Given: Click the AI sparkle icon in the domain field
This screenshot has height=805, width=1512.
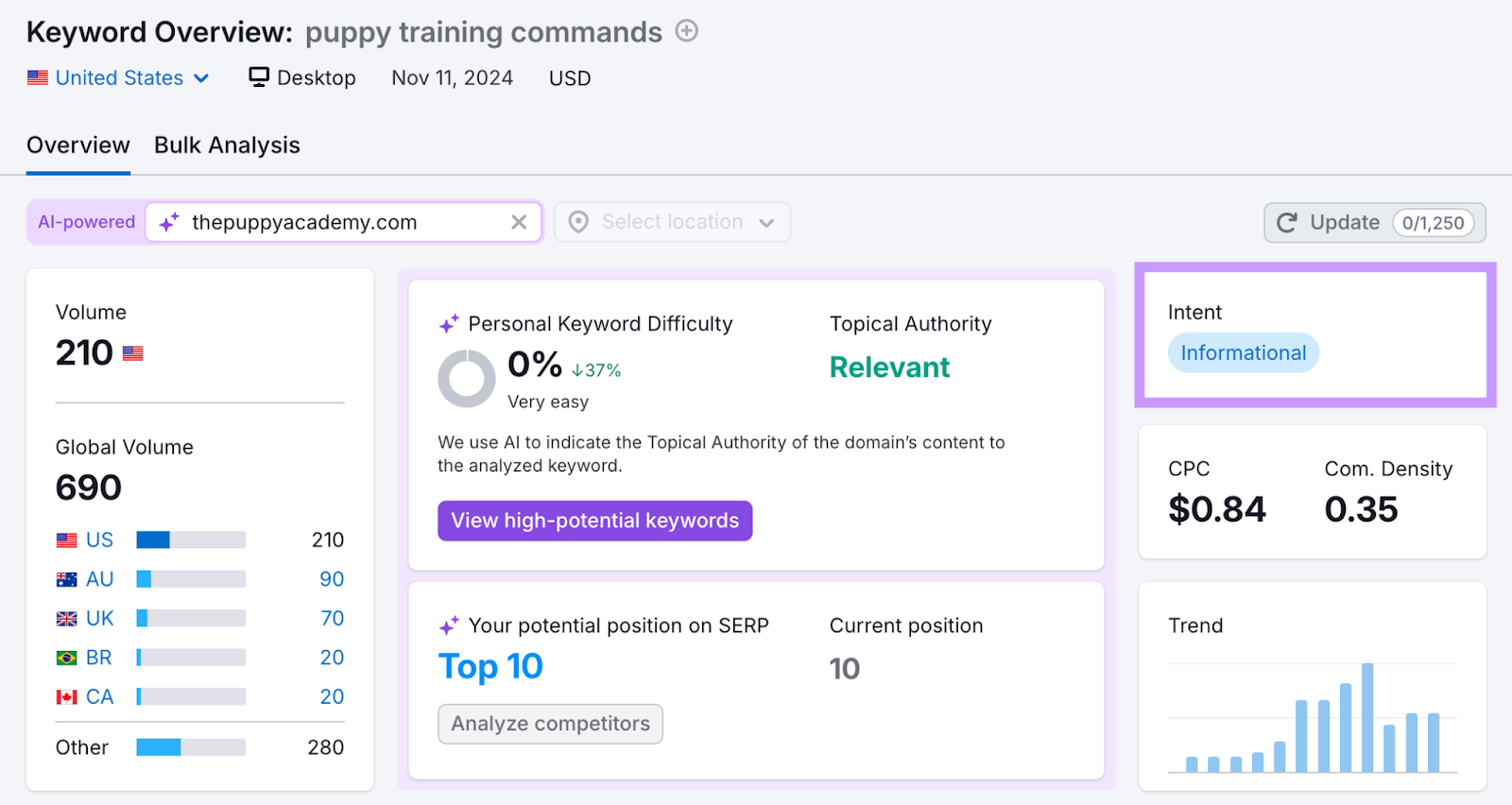Looking at the screenshot, I should point(170,222).
